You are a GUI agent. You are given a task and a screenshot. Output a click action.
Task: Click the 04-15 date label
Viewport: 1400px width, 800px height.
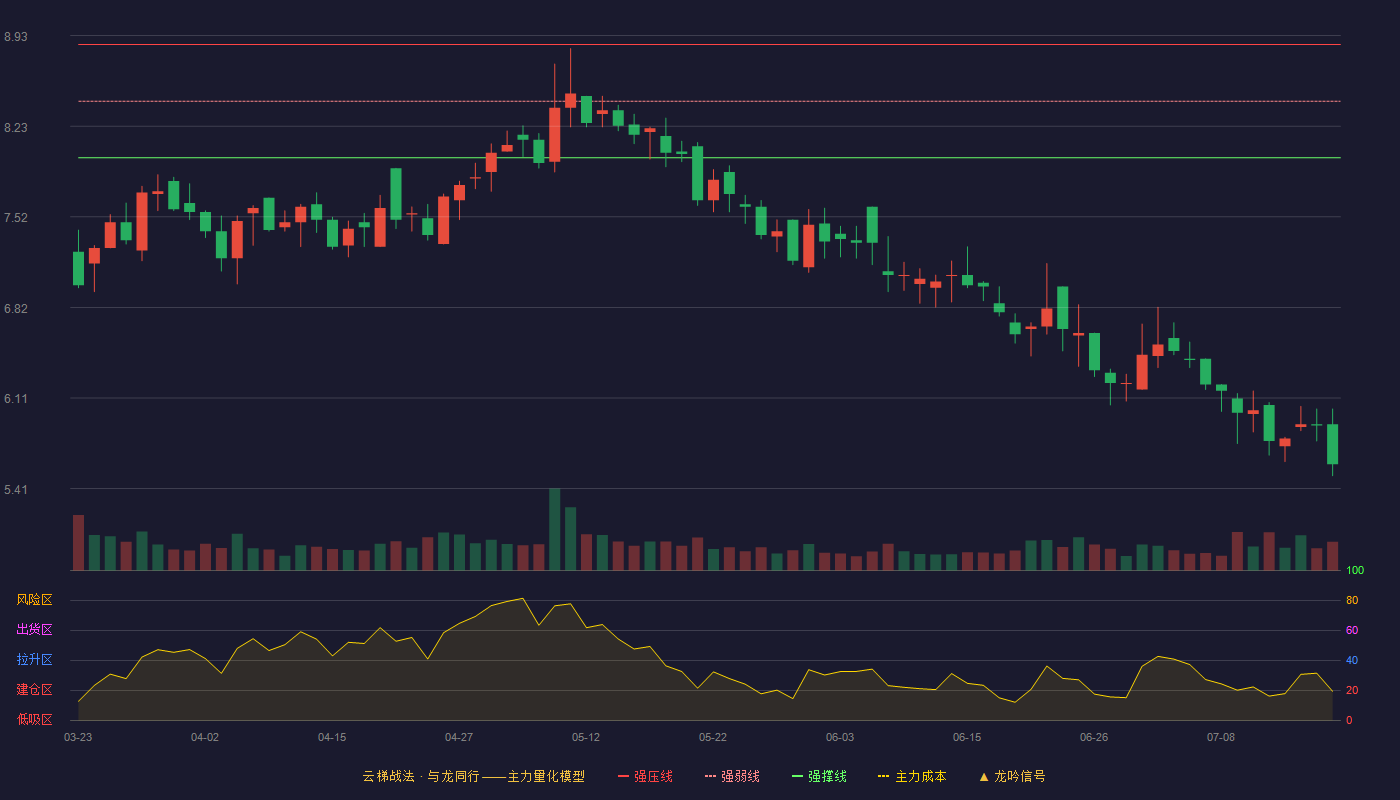(x=332, y=737)
